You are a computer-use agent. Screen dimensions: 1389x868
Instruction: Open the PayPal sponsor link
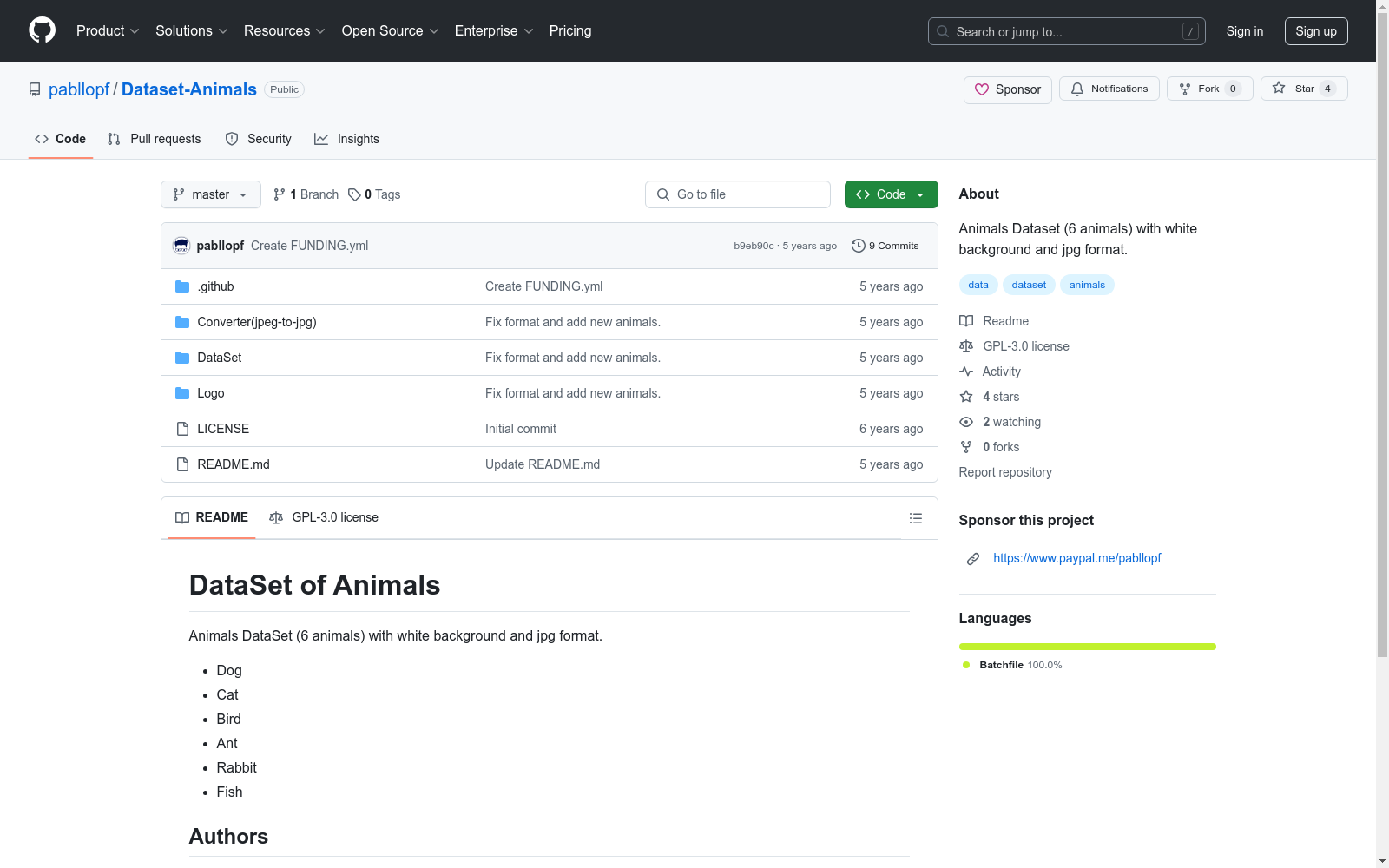point(1077,558)
